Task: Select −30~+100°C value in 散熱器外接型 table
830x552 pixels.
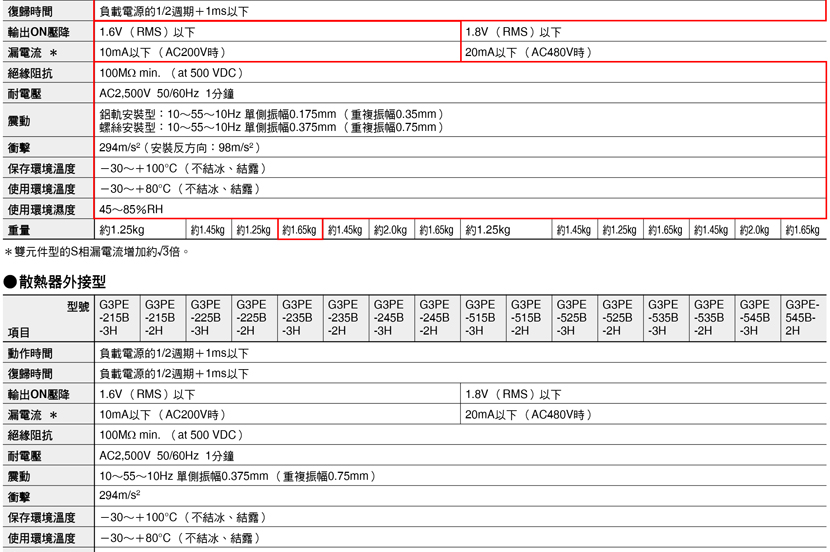Action: (x=183, y=518)
